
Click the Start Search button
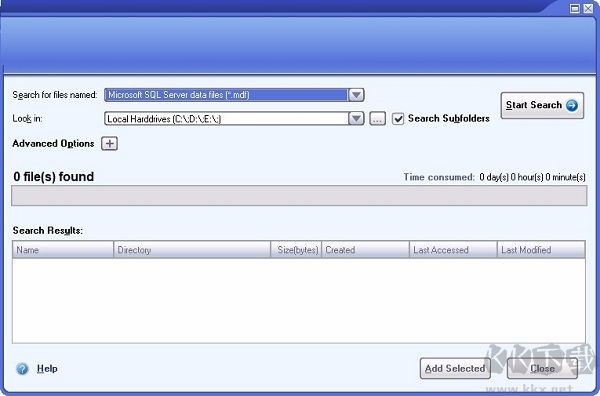pos(542,105)
